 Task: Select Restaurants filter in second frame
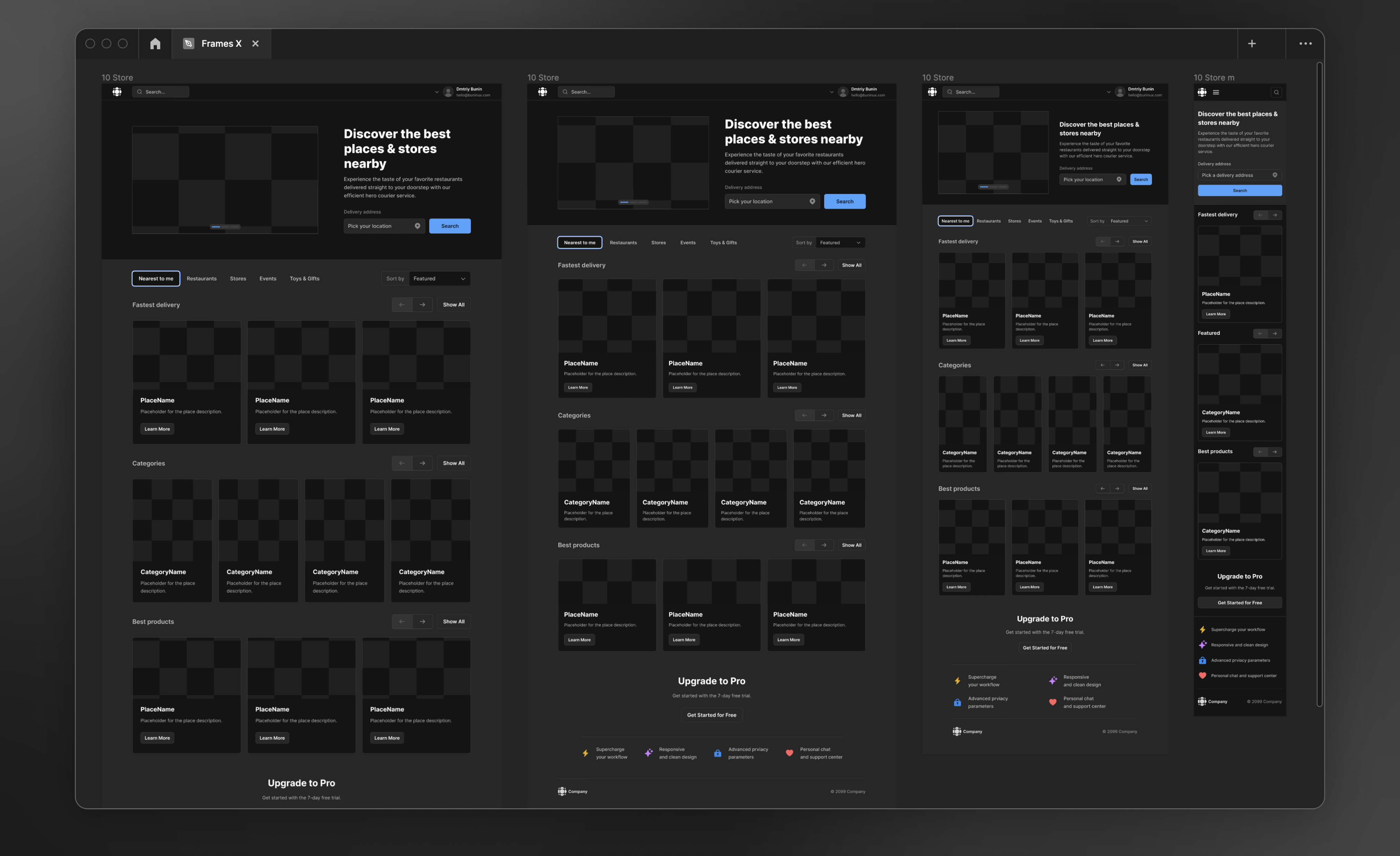pyautogui.click(x=623, y=242)
